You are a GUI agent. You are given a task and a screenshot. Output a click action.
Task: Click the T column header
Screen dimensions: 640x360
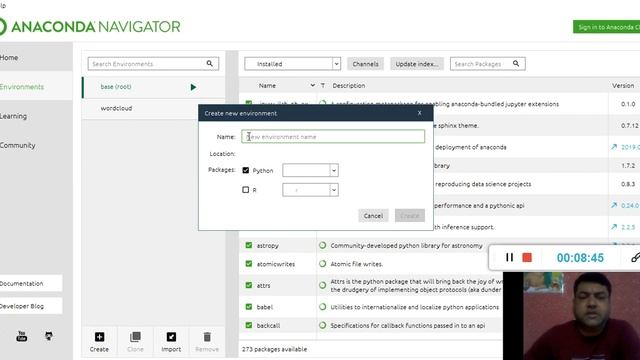pos(322,86)
